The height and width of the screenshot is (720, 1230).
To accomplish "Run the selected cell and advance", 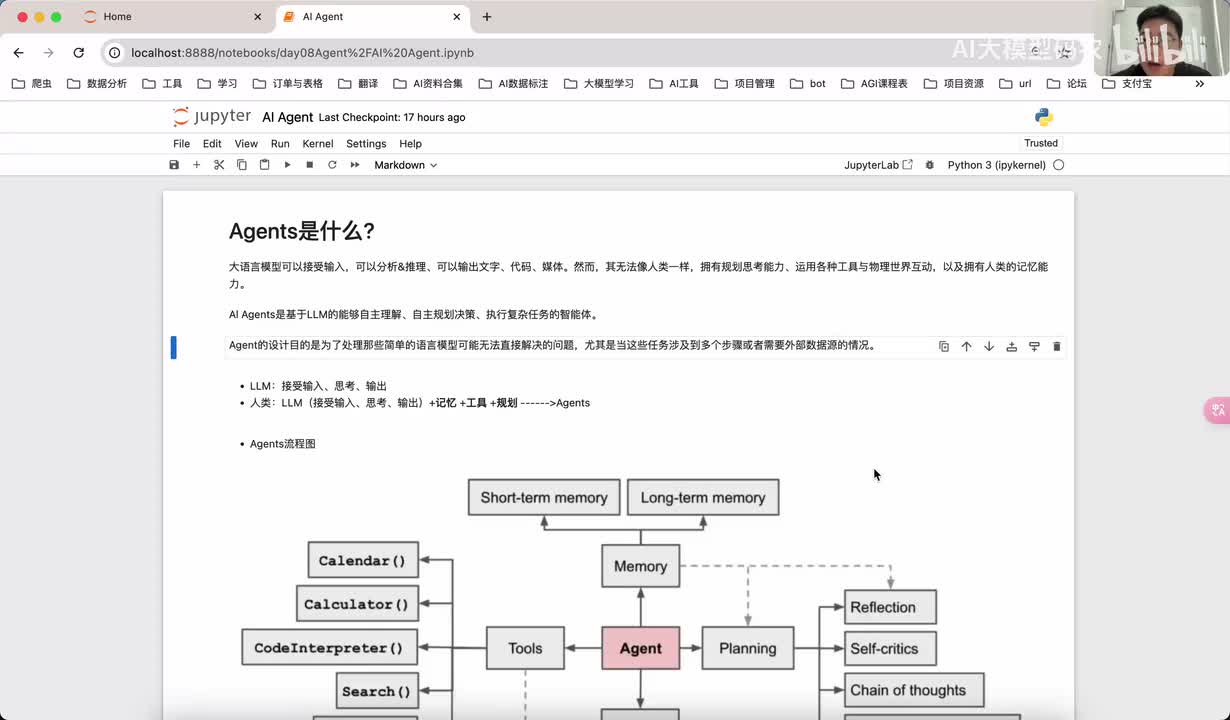I will click(x=287, y=165).
